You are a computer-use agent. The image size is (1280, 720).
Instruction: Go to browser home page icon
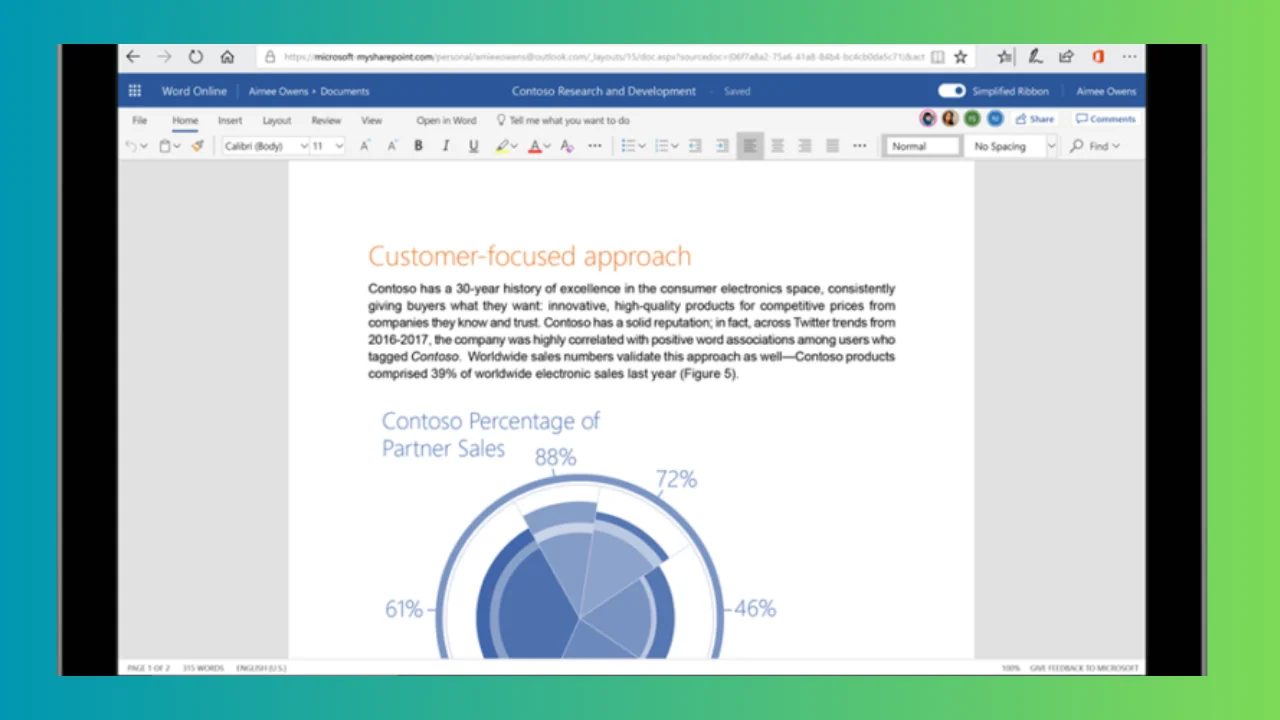click(x=227, y=57)
